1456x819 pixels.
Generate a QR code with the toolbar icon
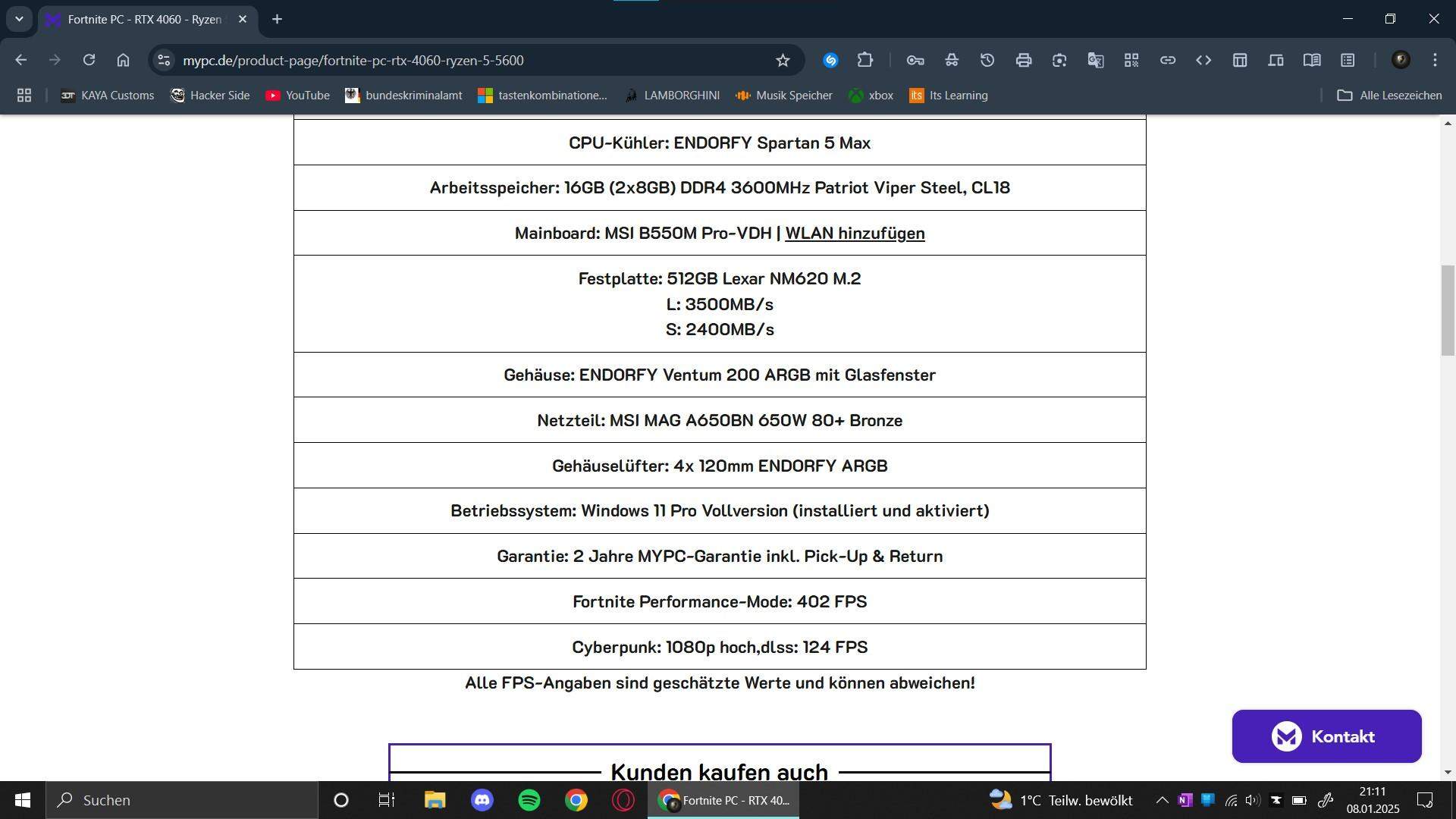tap(1131, 60)
